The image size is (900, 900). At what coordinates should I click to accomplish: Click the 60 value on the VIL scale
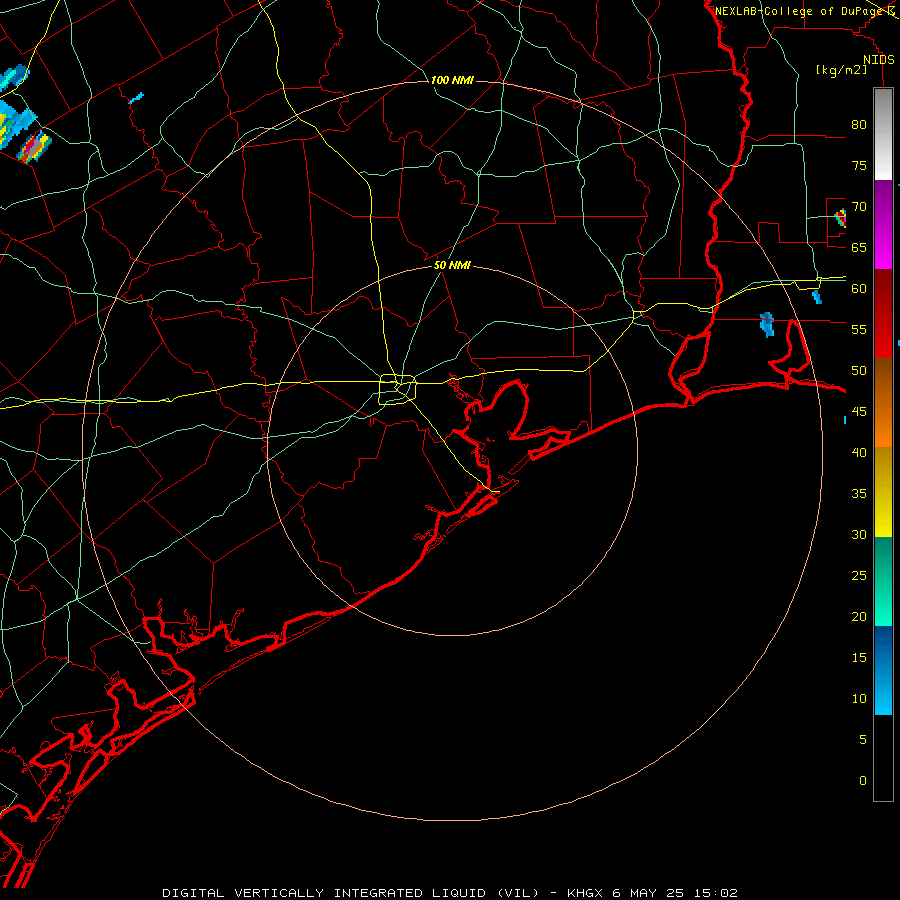(x=859, y=289)
